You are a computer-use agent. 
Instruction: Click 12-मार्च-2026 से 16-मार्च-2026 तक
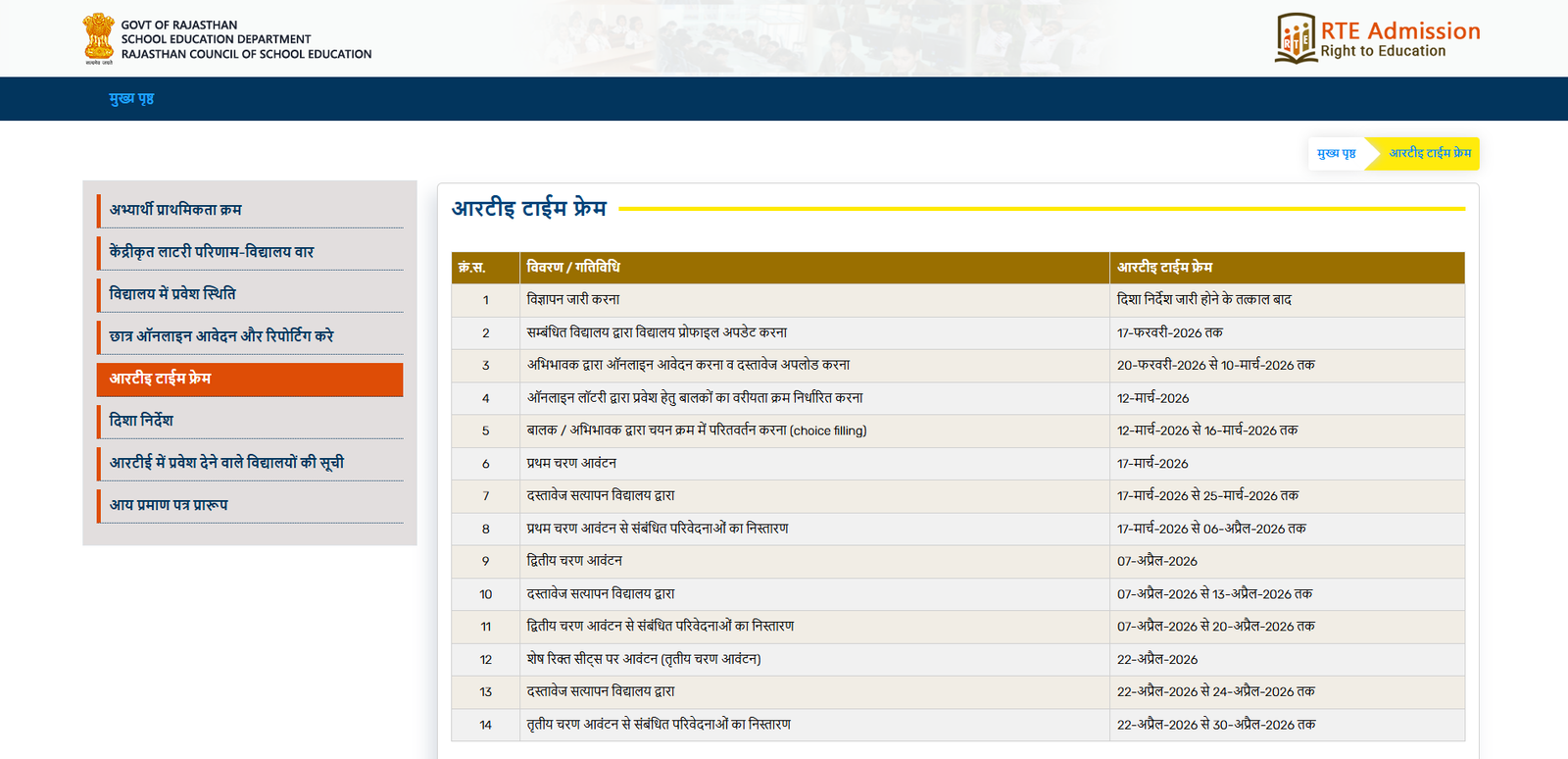pyautogui.click(x=1207, y=430)
